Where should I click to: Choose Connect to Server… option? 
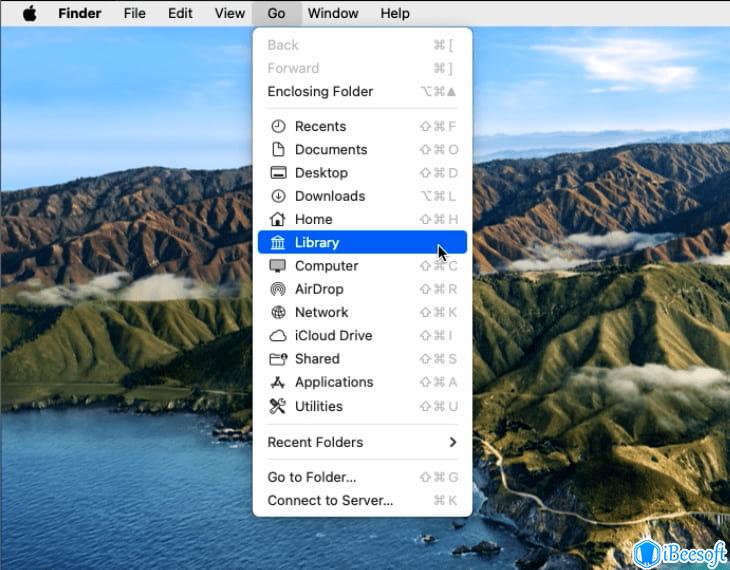point(330,500)
